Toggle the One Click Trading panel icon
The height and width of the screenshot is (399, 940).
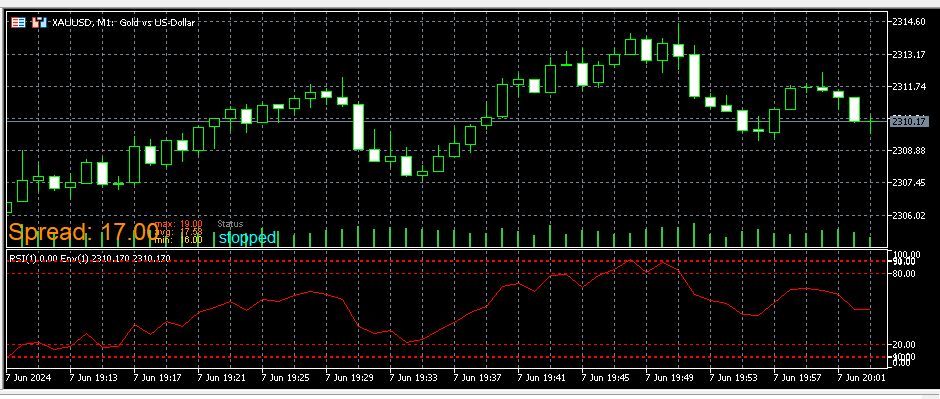[x=39, y=22]
